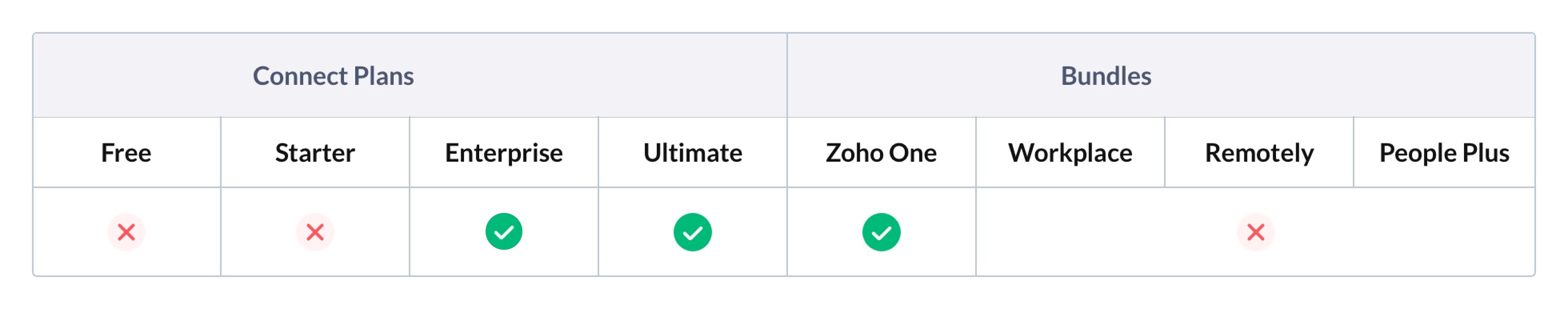Click the Zoho One bundle header
This screenshot has width=1568, height=309.
pos(881,153)
